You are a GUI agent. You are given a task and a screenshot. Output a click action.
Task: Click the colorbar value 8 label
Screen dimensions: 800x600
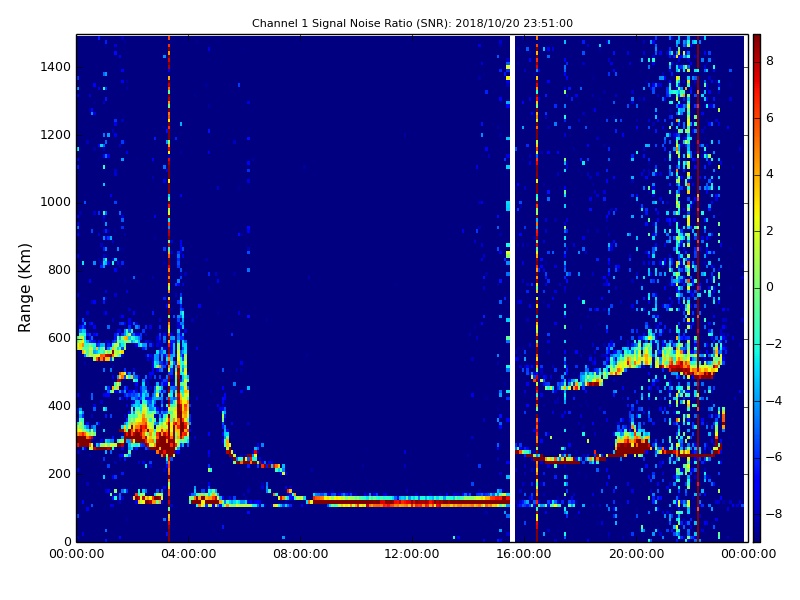770,61
